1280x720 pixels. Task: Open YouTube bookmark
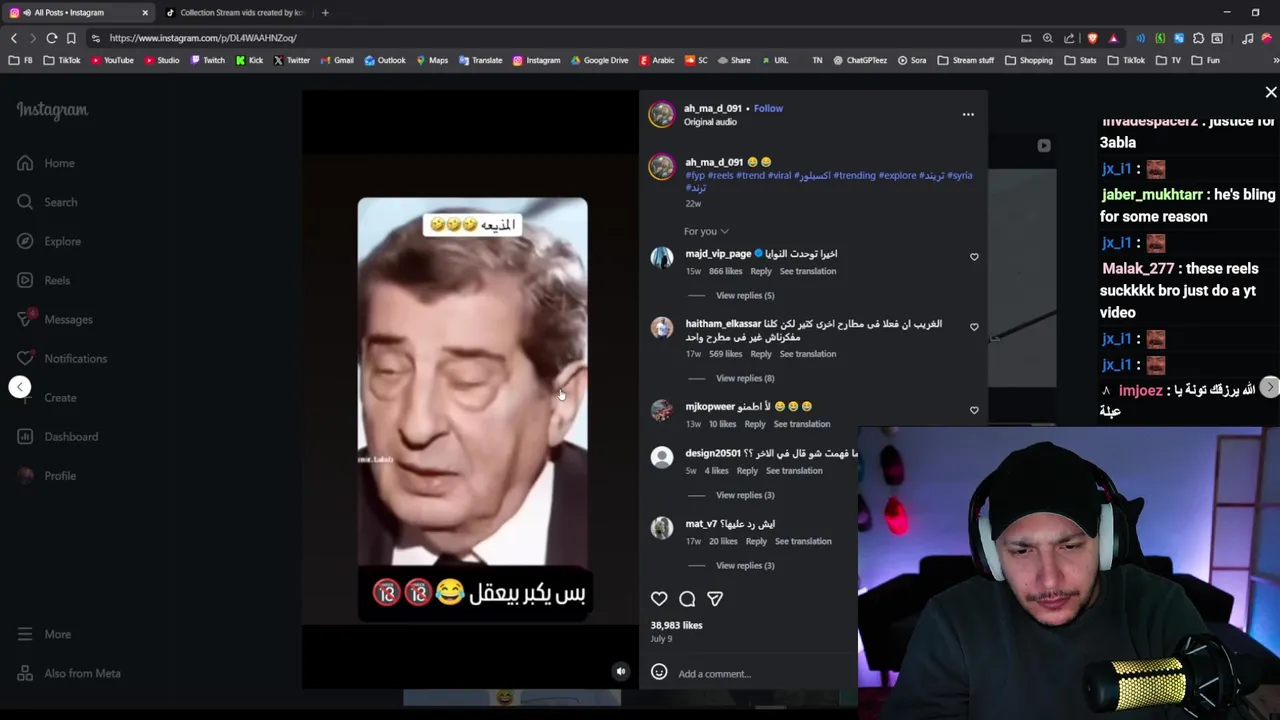pyautogui.click(x=112, y=60)
